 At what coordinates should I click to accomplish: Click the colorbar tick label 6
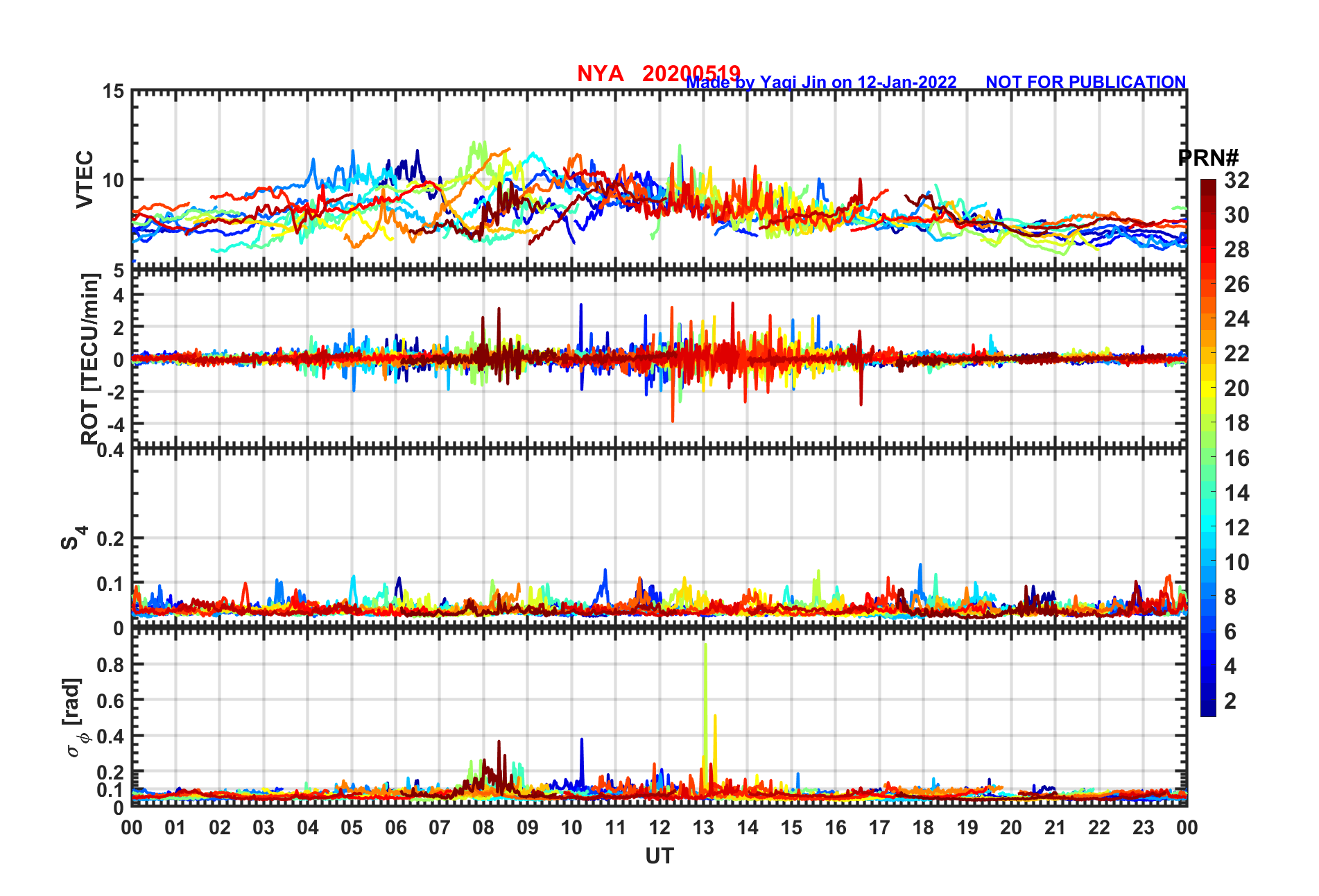[1230, 632]
